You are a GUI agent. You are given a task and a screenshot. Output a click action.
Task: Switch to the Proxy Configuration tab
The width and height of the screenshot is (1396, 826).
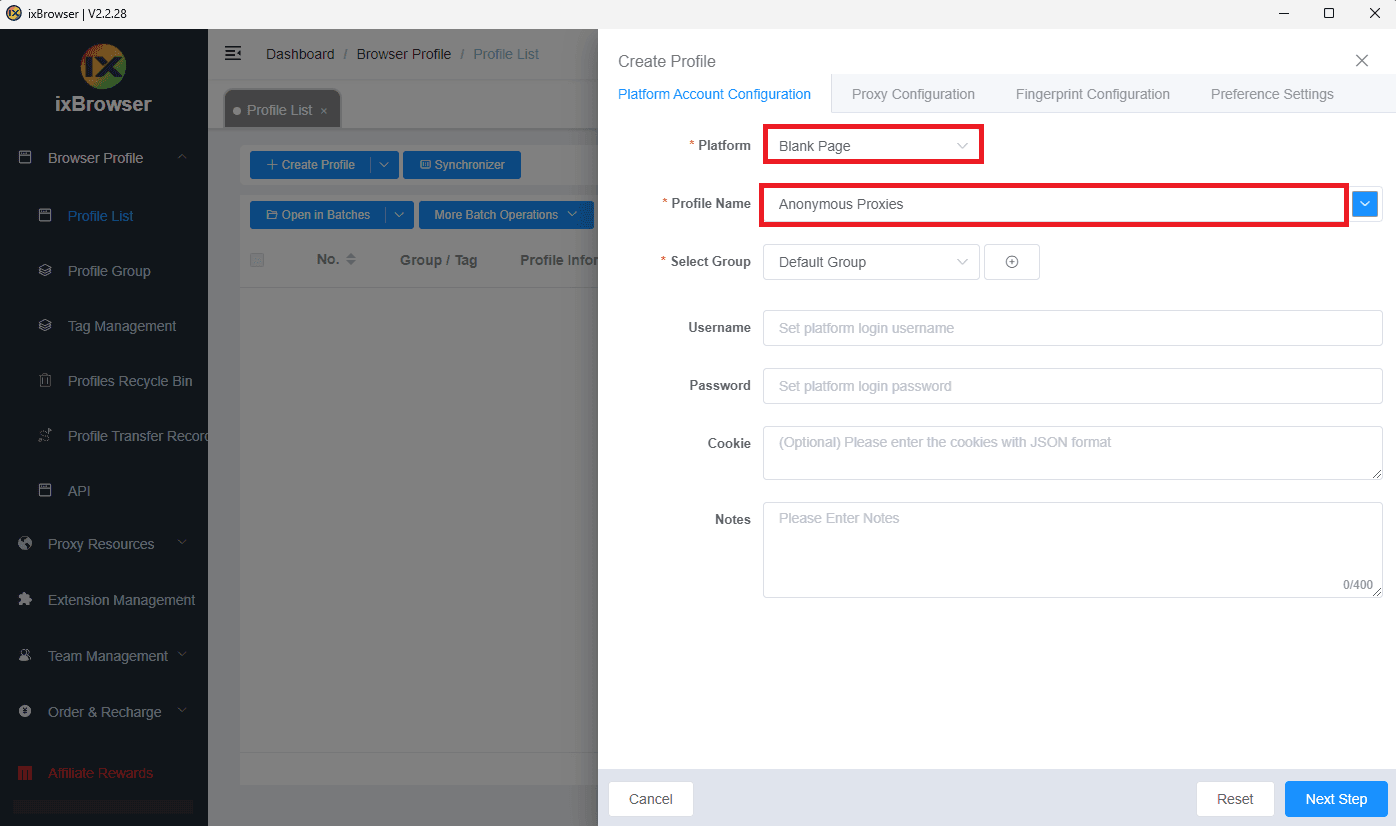[913, 93]
